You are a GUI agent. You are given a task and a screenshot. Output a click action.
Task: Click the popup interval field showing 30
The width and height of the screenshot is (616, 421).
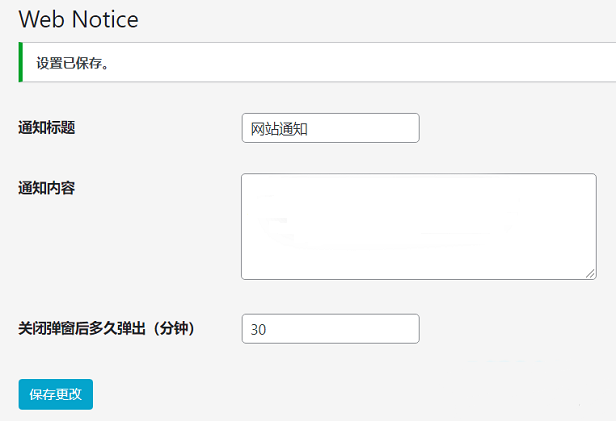click(x=330, y=329)
